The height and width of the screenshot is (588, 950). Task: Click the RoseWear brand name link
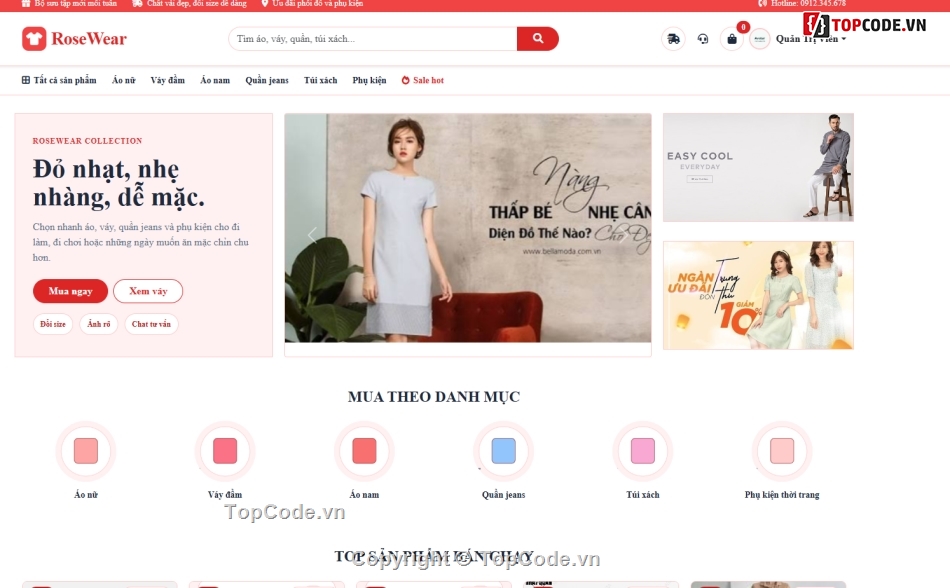point(89,39)
